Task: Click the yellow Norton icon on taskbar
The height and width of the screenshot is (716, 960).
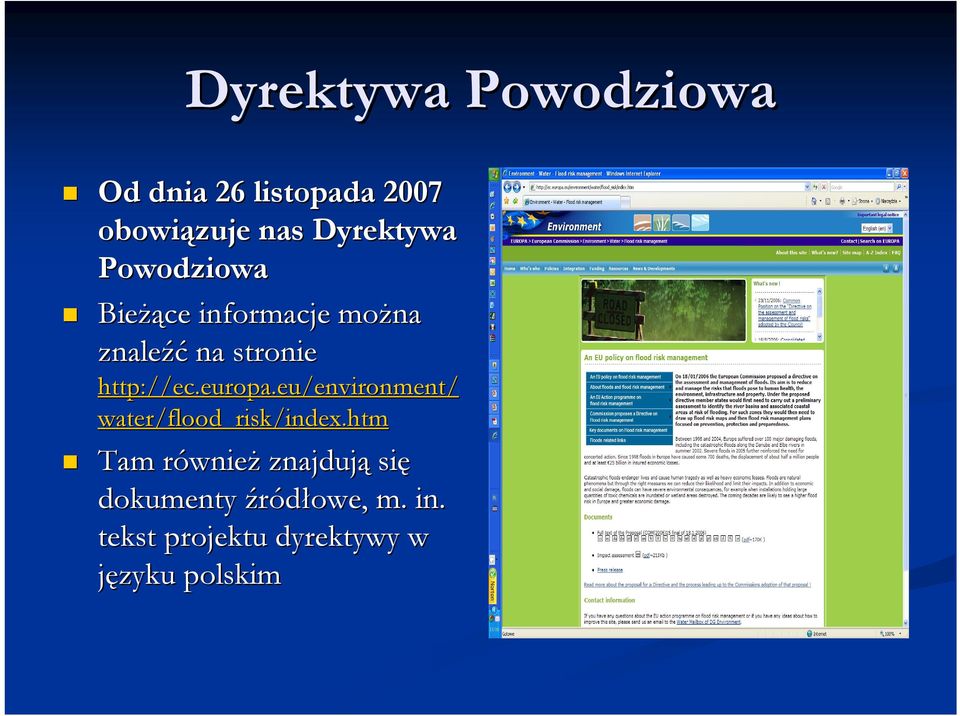Action: (493, 586)
